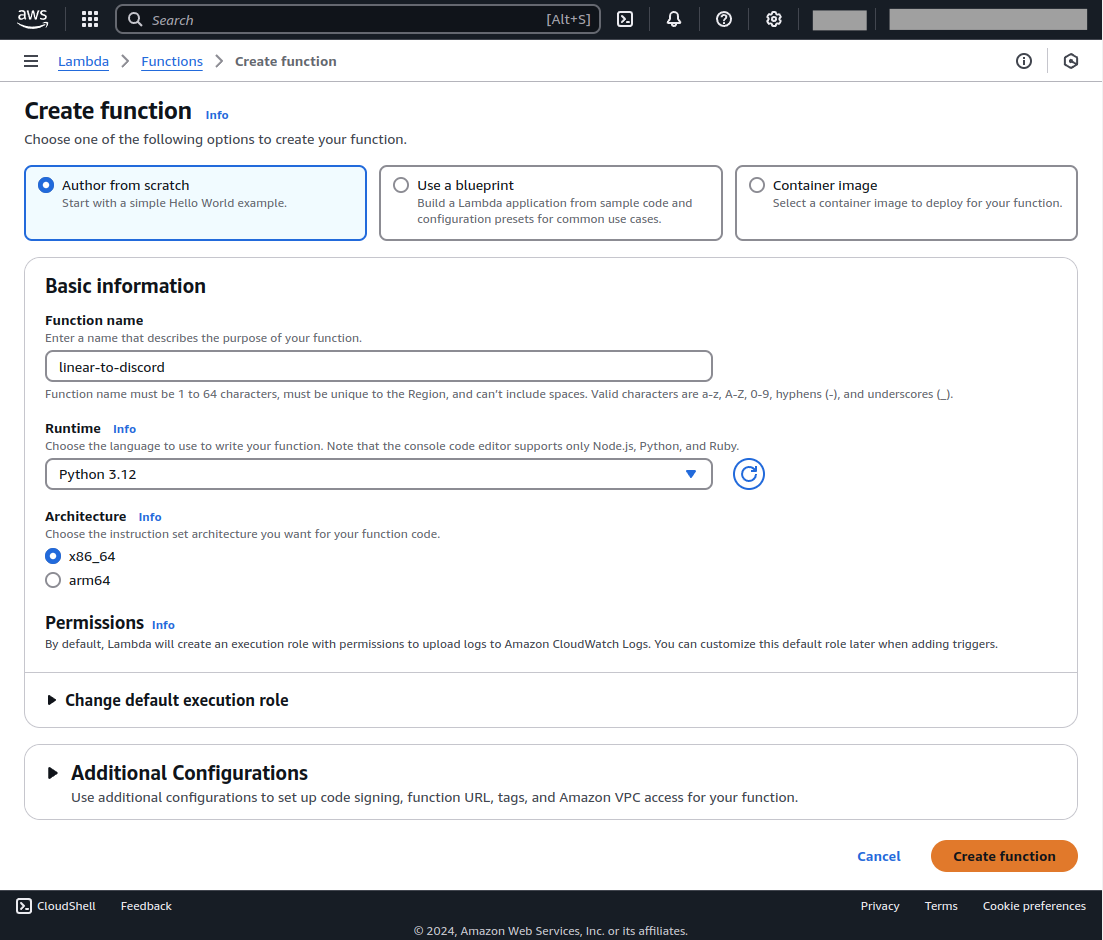Launch CloudShell from the top bar icon
The image size is (1103, 940).
625,19
